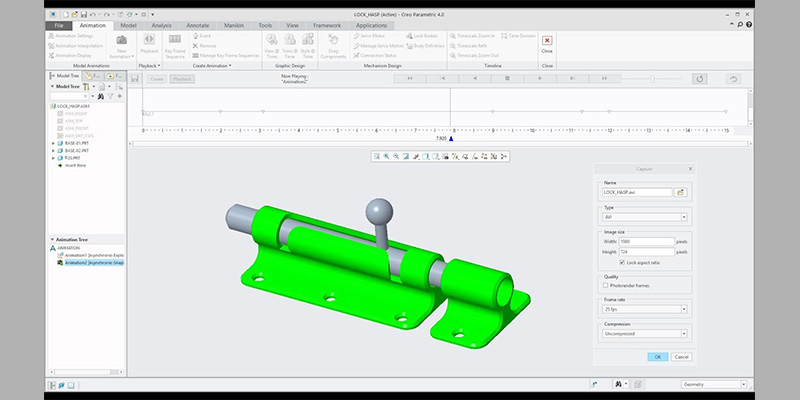800x400 pixels.
Task: Click the Trans @ Time icon
Action: (289, 39)
